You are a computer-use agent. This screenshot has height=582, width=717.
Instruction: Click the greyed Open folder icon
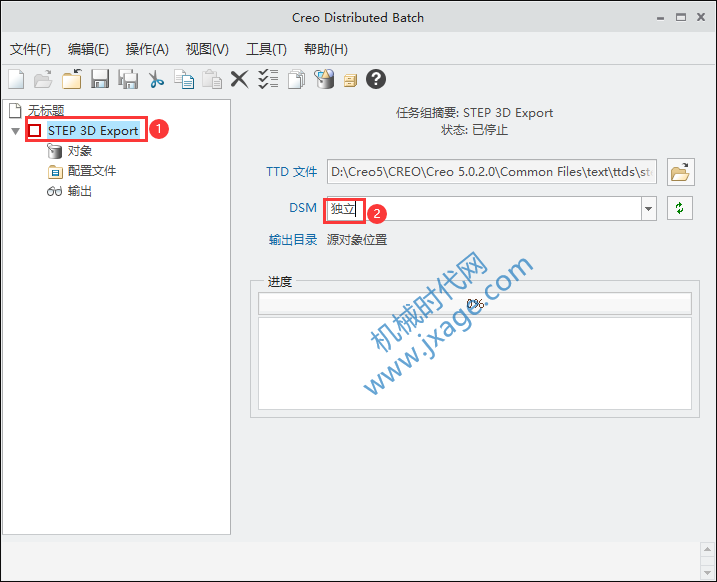(x=43, y=80)
